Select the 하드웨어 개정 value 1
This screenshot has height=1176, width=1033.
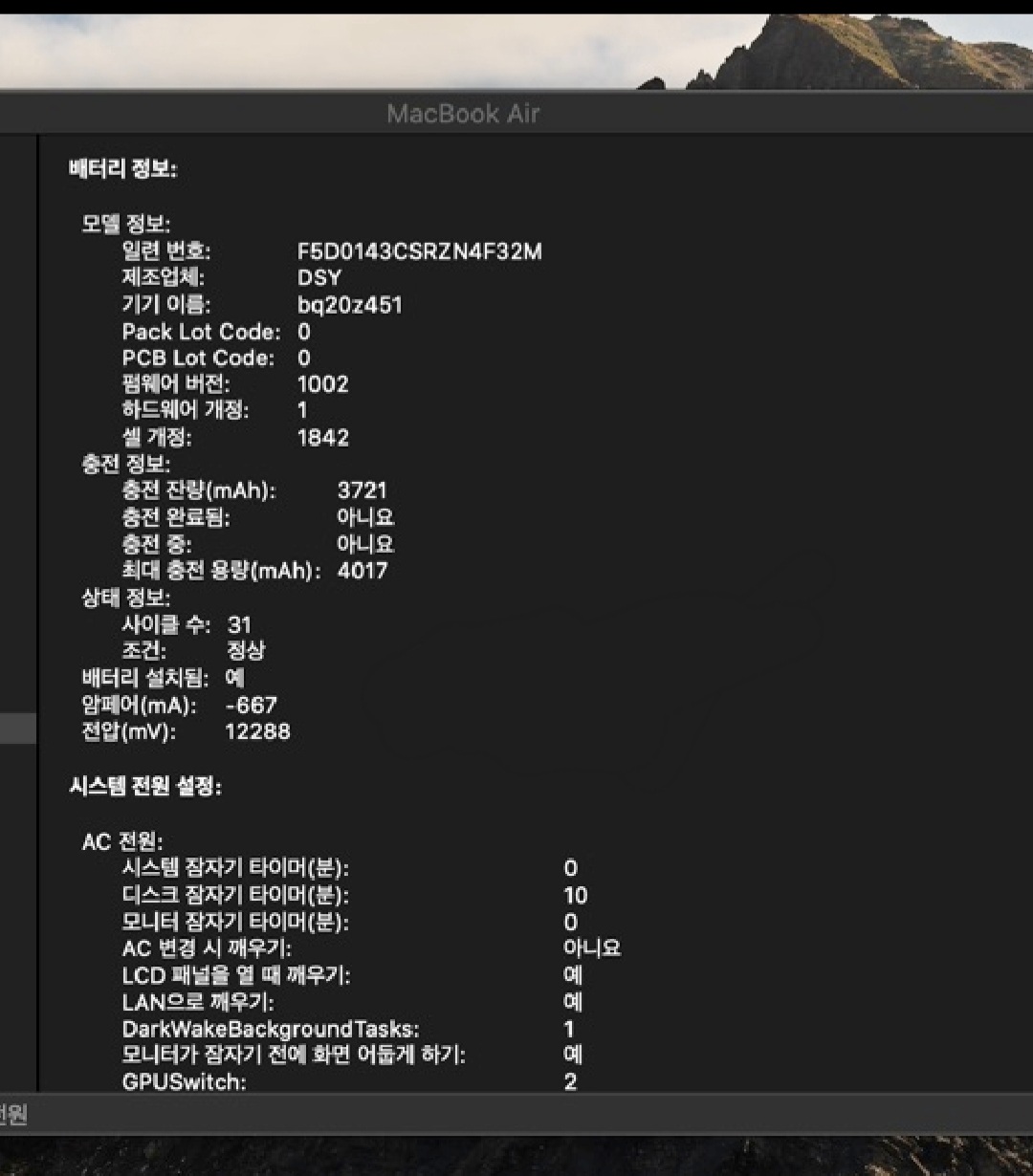click(302, 411)
